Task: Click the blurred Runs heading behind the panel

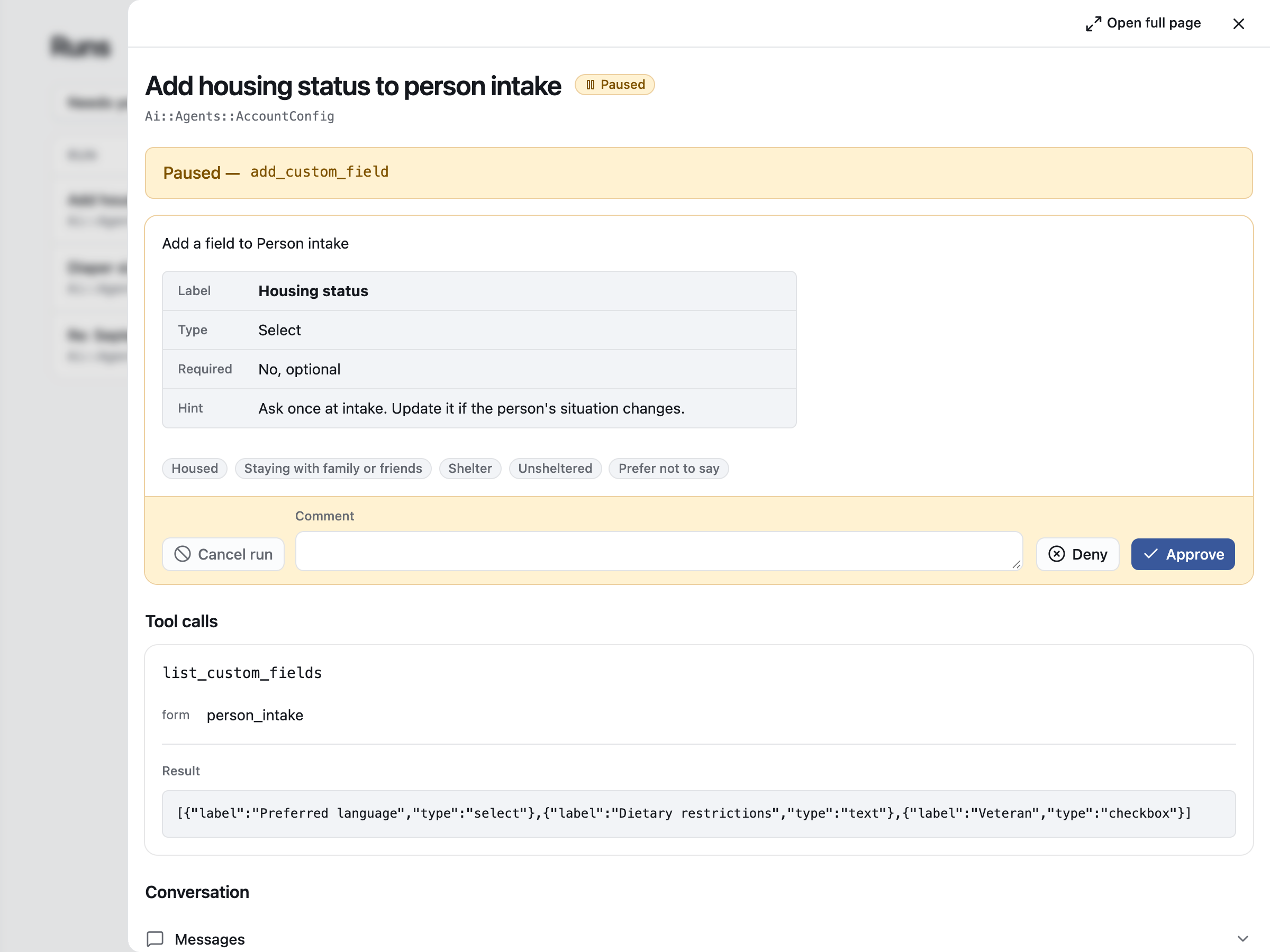Action: pos(80,47)
